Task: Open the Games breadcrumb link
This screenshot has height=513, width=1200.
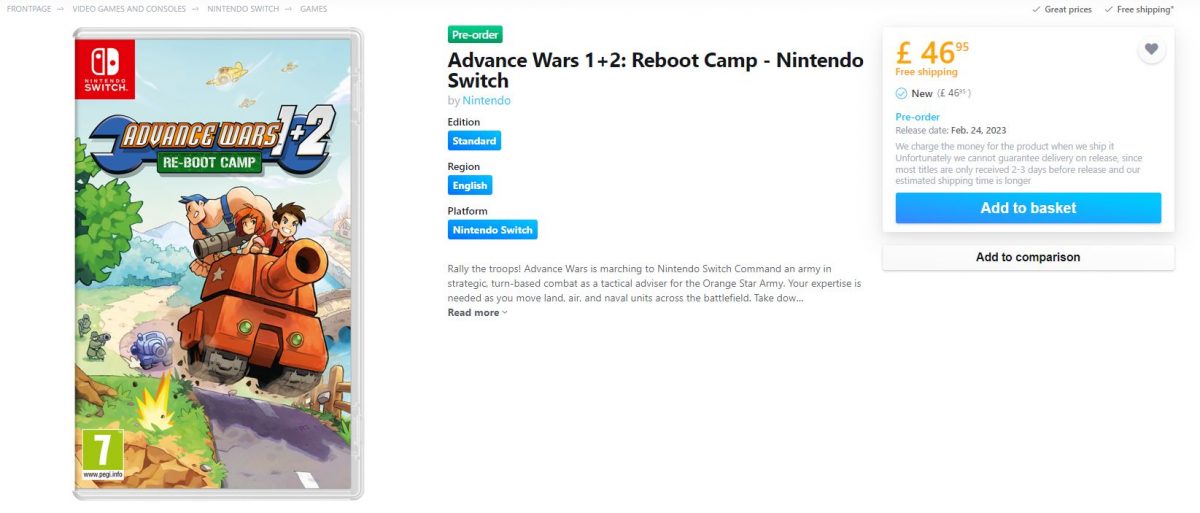Action: (313, 9)
